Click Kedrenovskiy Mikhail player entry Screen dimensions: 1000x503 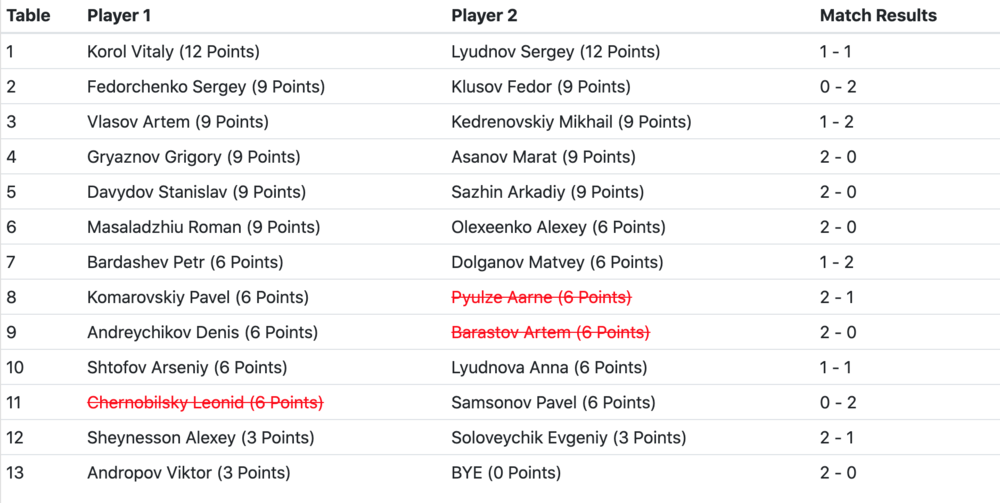tap(571, 122)
